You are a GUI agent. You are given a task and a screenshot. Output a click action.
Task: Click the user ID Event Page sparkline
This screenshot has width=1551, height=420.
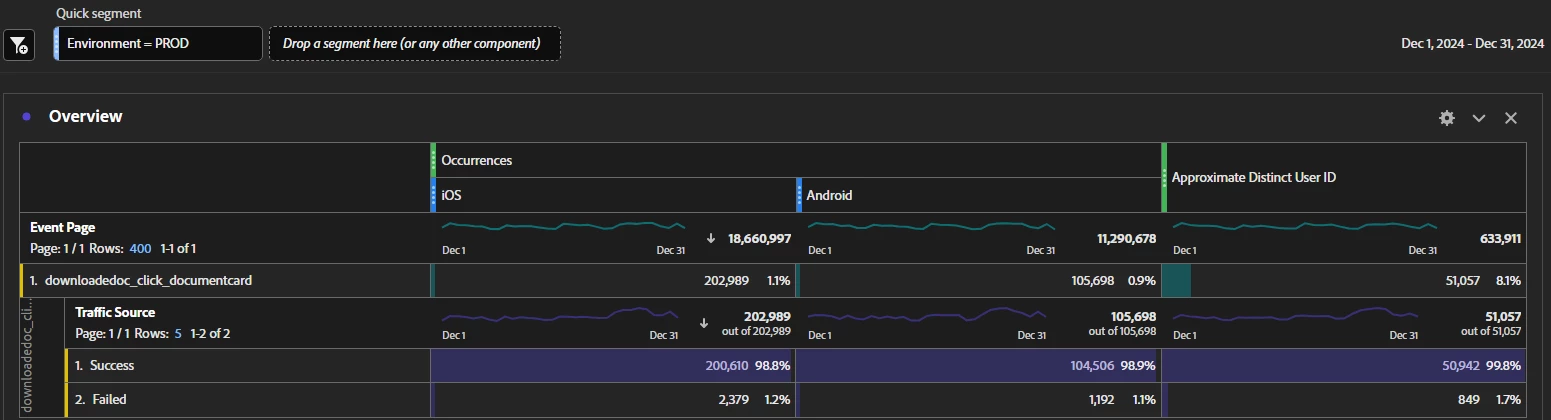coord(1304,226)
